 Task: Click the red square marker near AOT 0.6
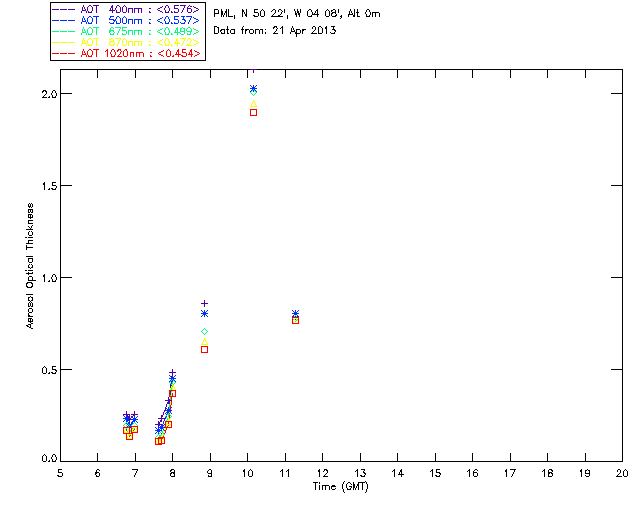click(204, 349)
